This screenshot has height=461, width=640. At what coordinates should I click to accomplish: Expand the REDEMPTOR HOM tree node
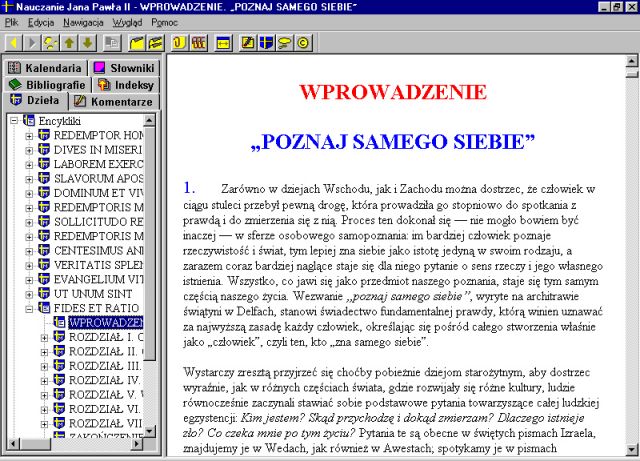click(x=29, y=136)
